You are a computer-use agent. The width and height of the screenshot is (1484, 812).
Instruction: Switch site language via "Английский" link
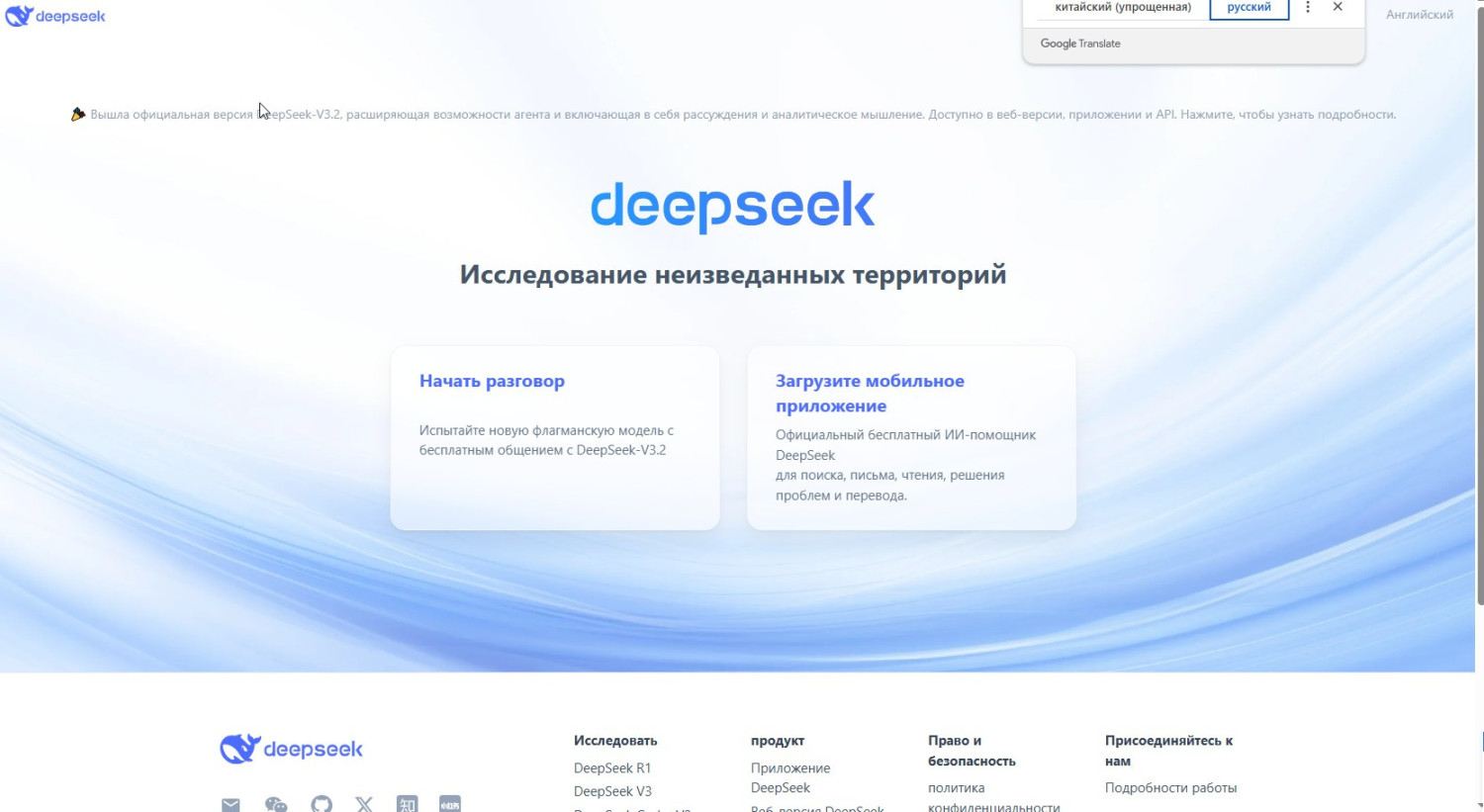1419,15
